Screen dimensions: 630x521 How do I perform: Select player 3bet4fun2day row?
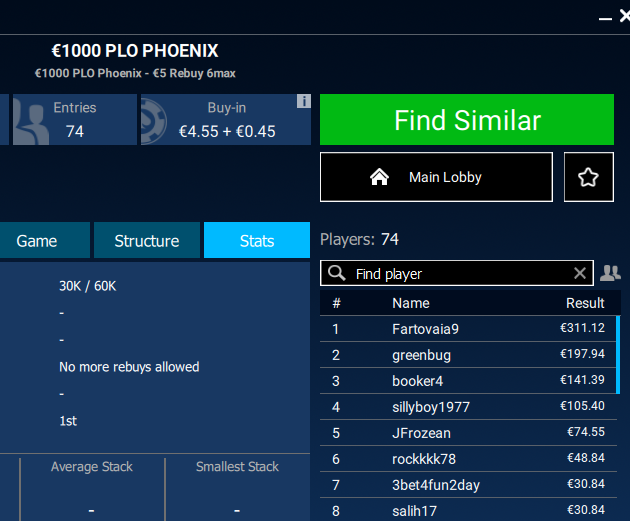(468, 484)
